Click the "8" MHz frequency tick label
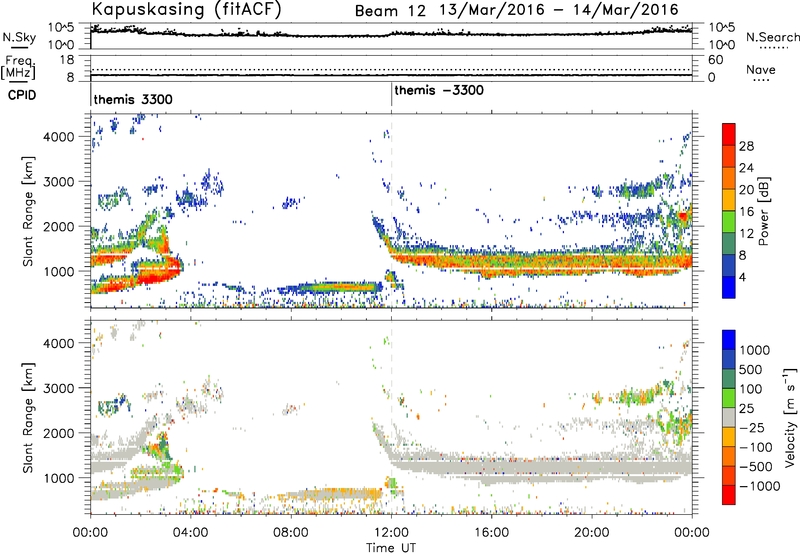Image resolution: width=800 pixels, height=554 pixels. 70,78
